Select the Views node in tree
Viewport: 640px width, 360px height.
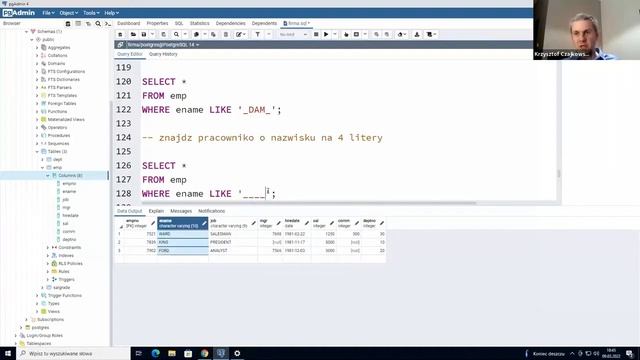(x=53, y=311)
